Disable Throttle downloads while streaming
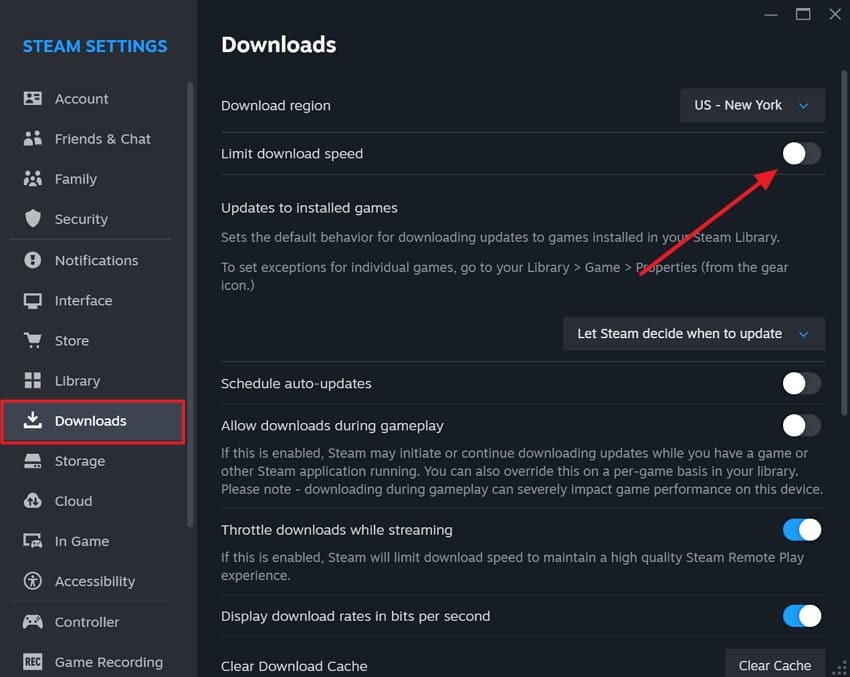Screen dimensions: 850x677 [801, 529]
